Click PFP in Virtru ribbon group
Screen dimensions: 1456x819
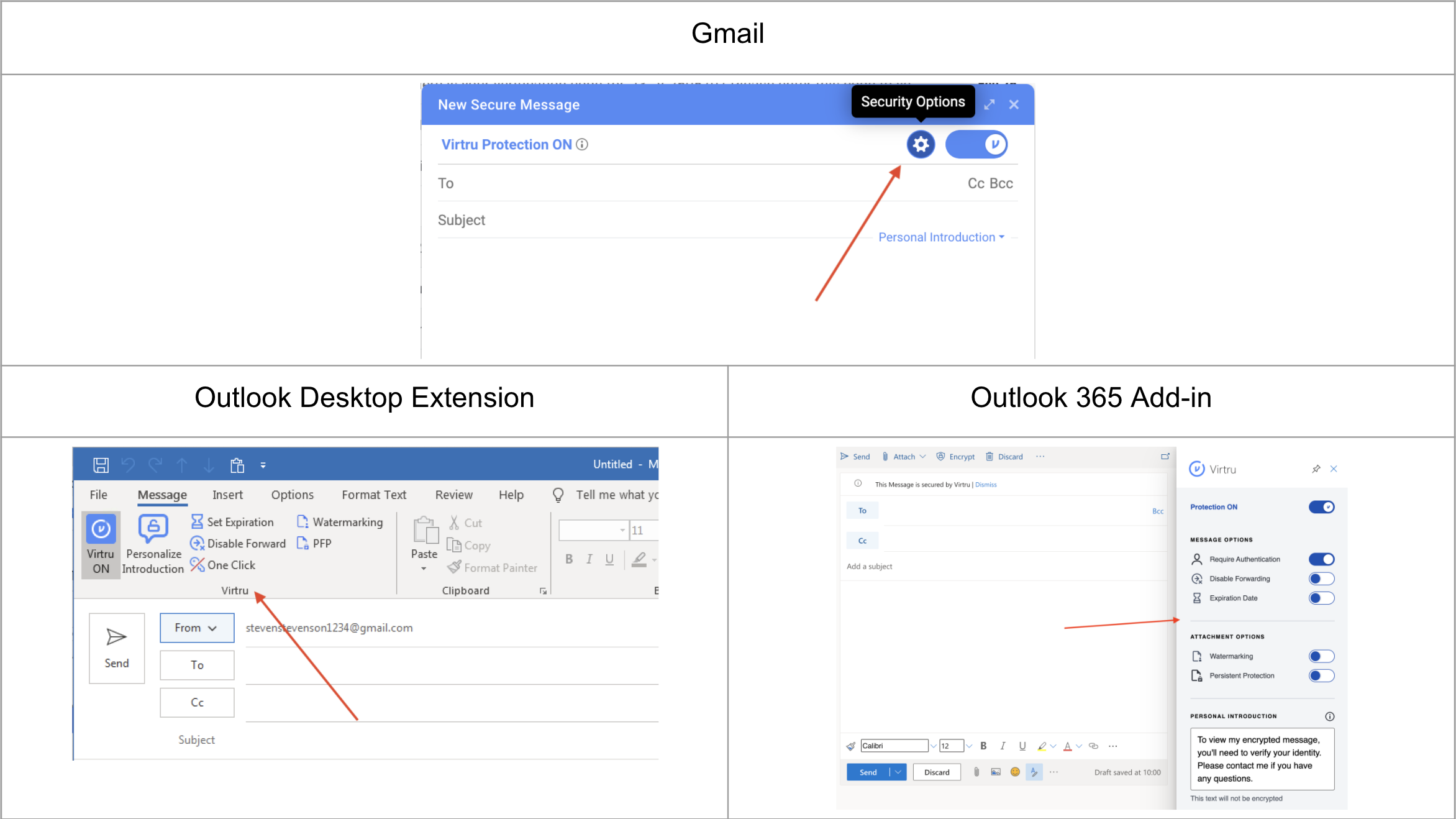(x=314, y=543)
